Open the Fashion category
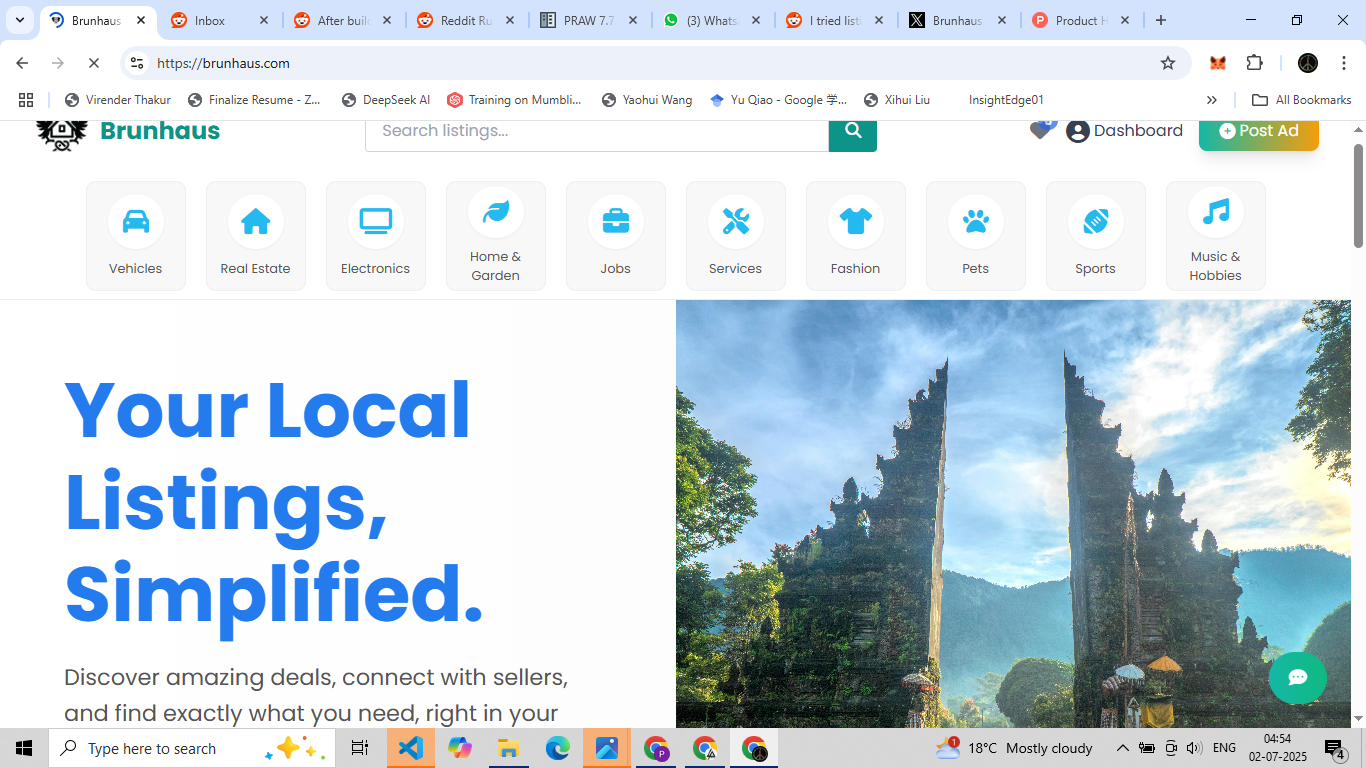1366x768 pixels. coord(856,236)
